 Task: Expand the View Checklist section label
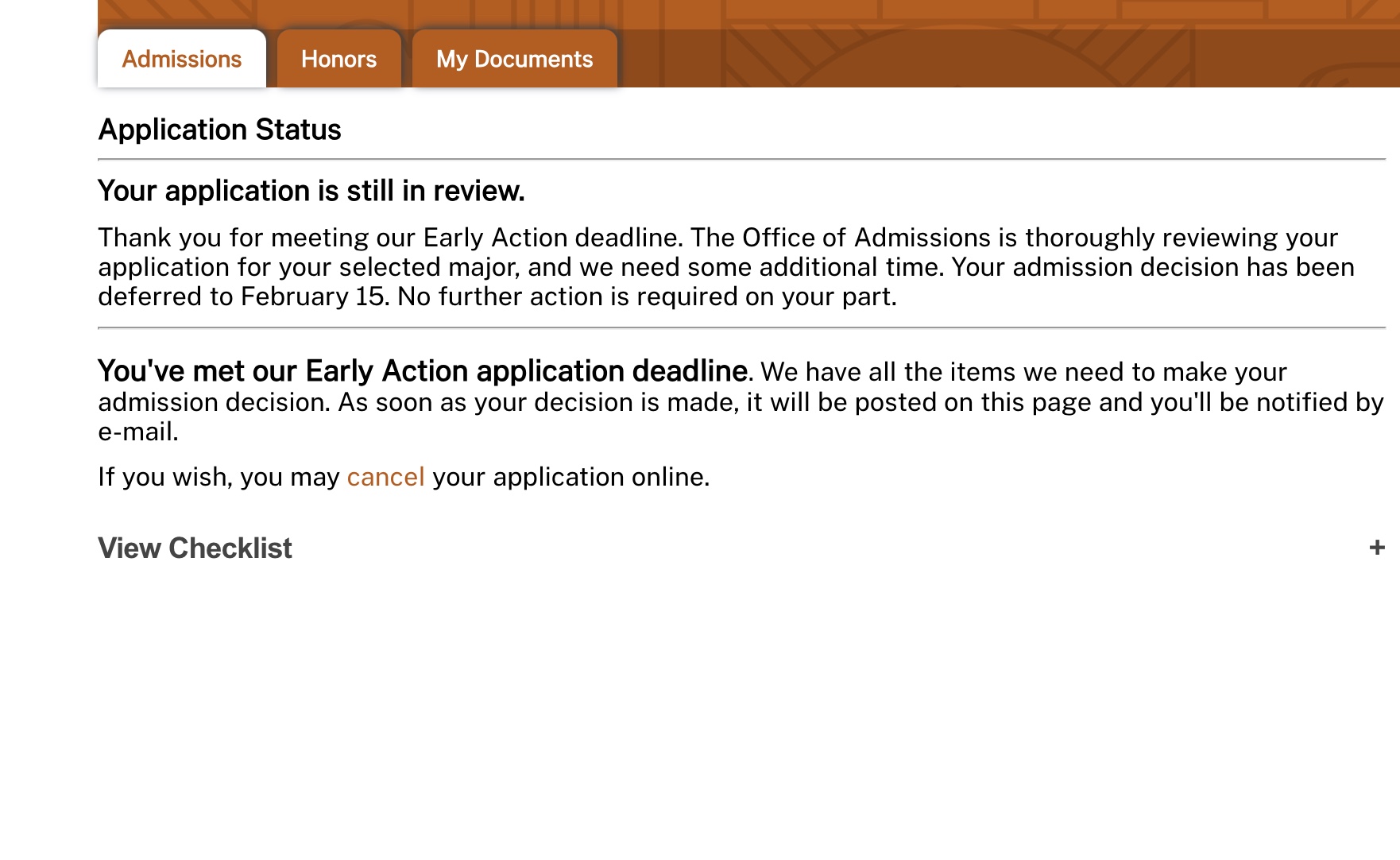[195, 548]
